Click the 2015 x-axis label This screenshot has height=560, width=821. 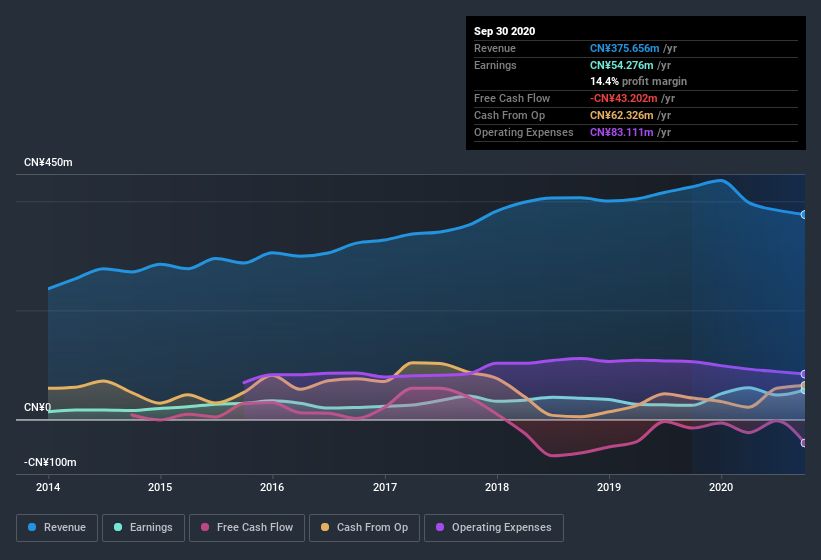pos(160,487)
